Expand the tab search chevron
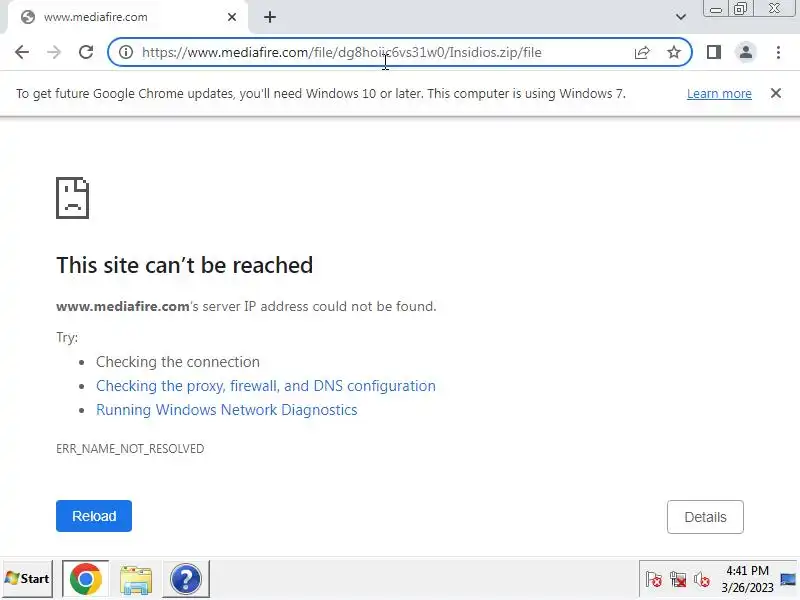This screenshot has width=800, height=600. 681,17
